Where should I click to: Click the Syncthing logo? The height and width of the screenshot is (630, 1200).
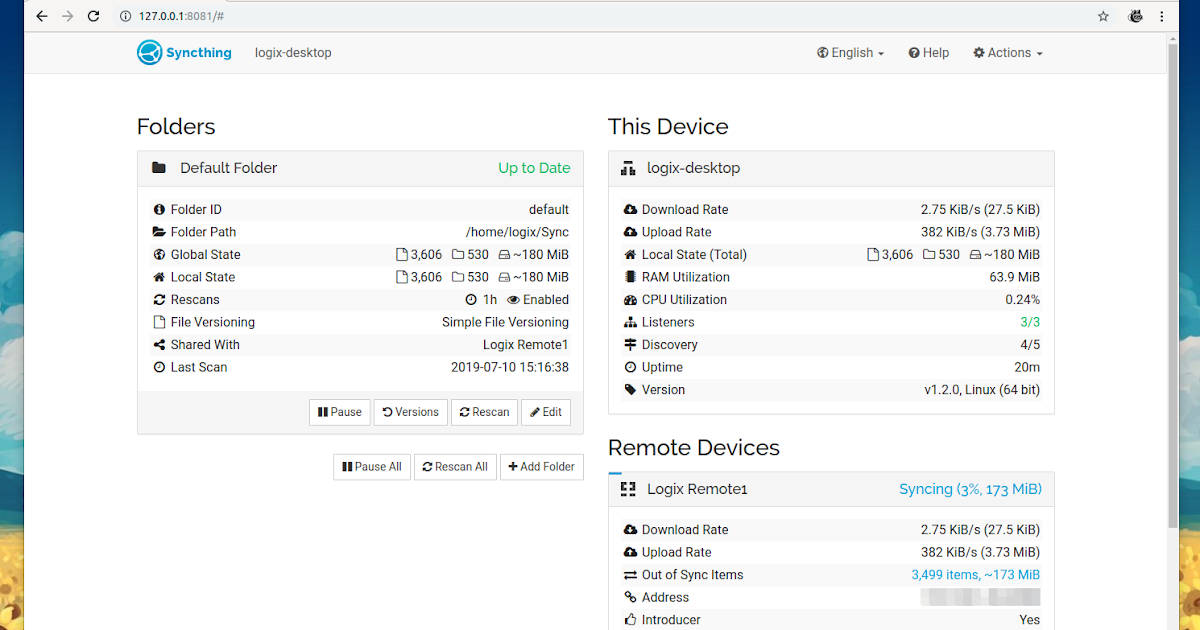coord(185,52)
